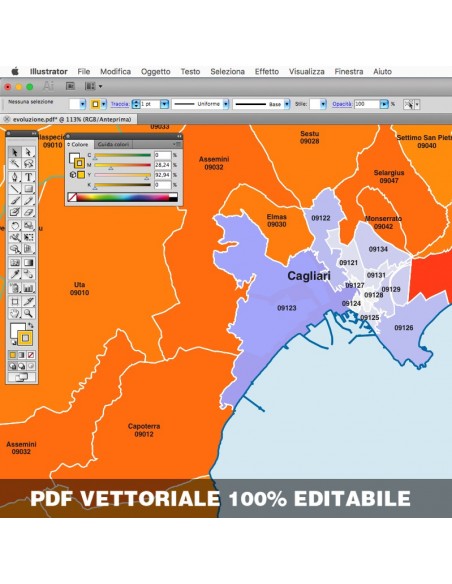Enable Draw Normal mode
452x584 pixels.
(x=13, y=366)
